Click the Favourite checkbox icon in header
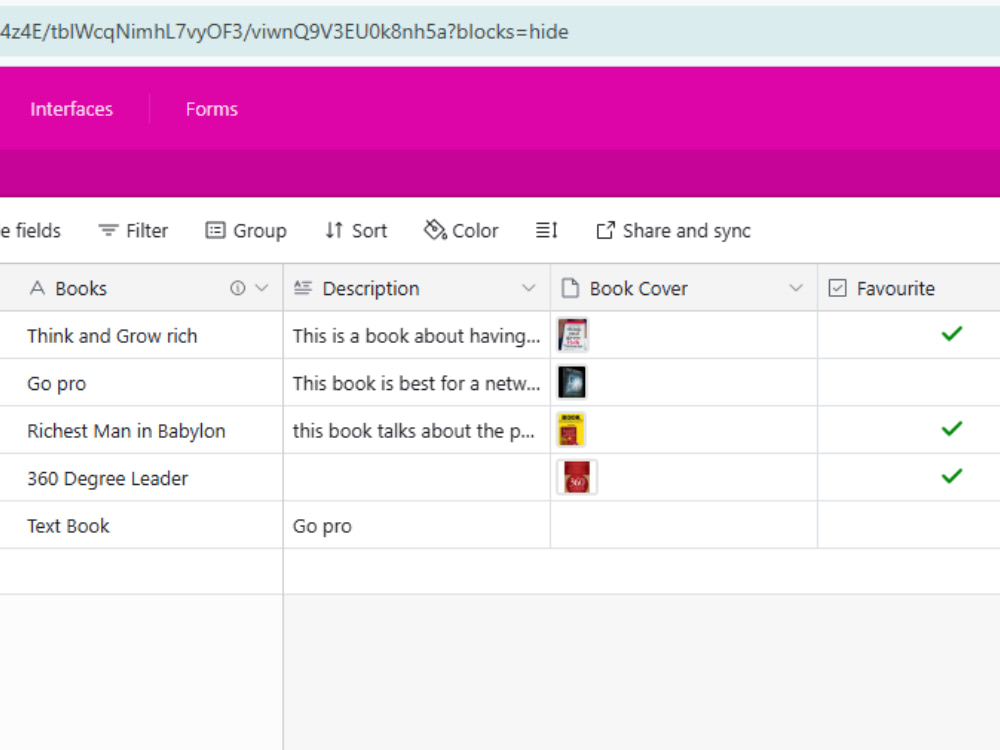The height and width of the screenshot is (750, 1000). (x=837, y=288)
